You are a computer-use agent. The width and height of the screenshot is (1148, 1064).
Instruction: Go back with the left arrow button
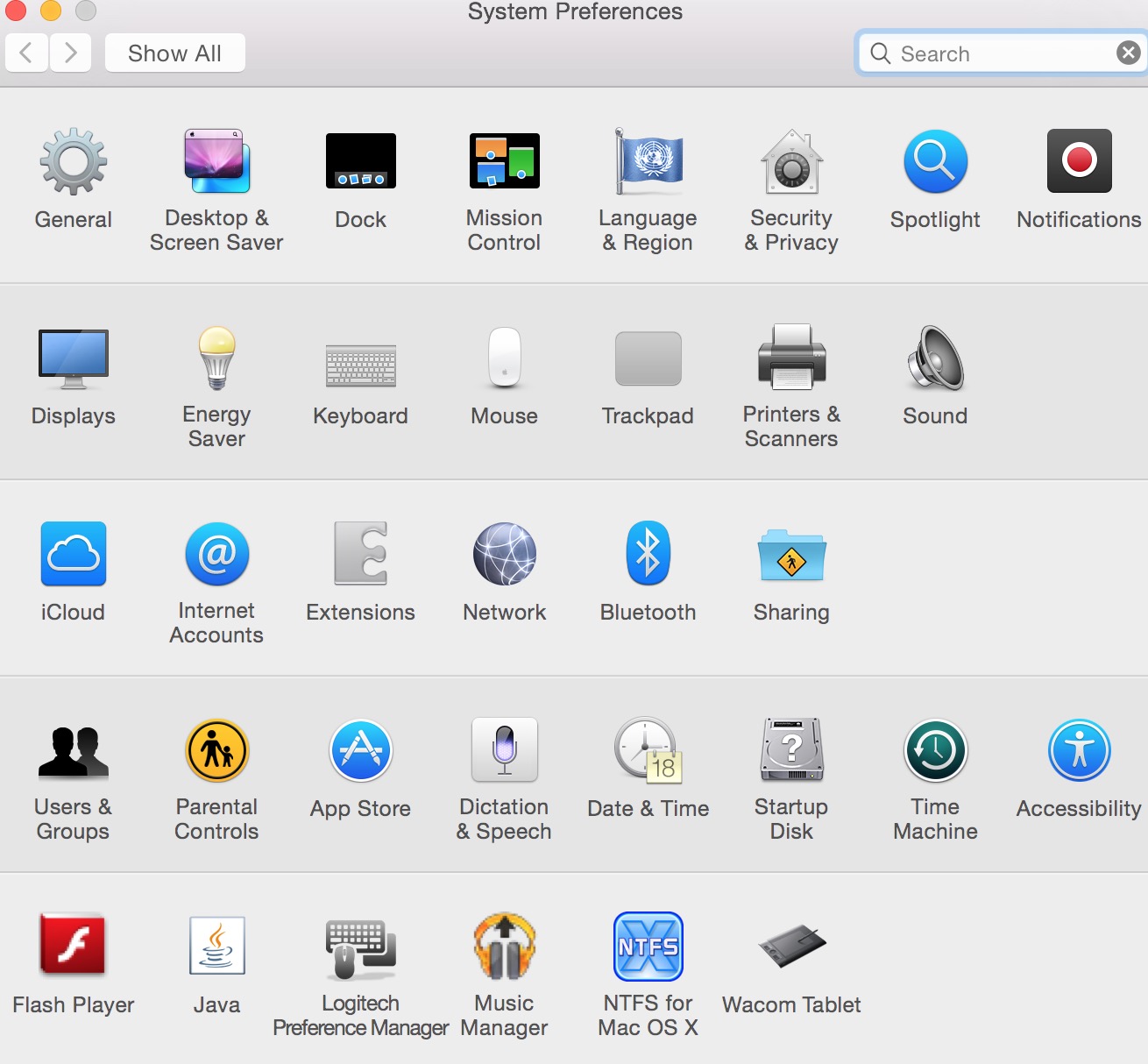click(26, 53)
